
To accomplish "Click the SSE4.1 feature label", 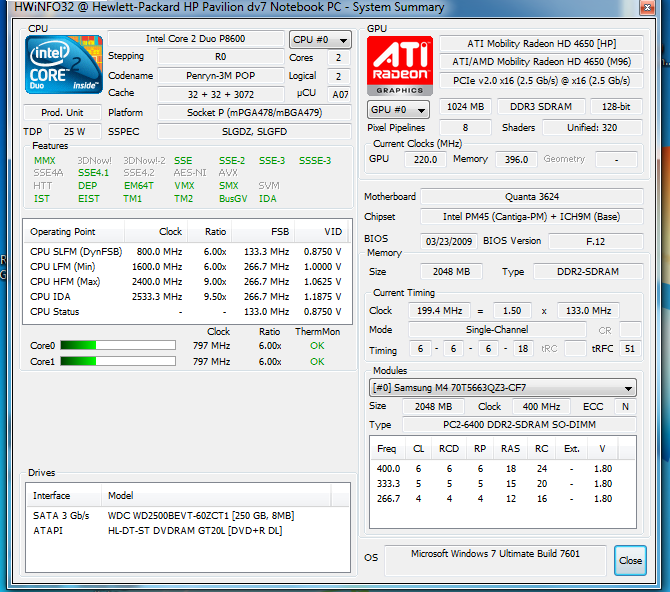I will [93, 173].
